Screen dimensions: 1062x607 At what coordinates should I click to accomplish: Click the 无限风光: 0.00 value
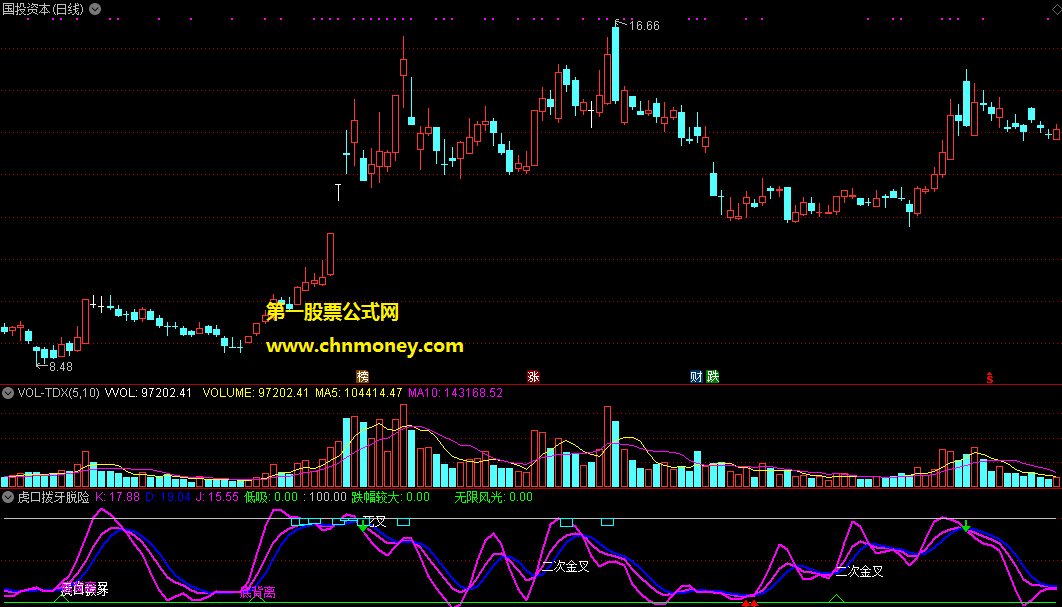point(493,497)
